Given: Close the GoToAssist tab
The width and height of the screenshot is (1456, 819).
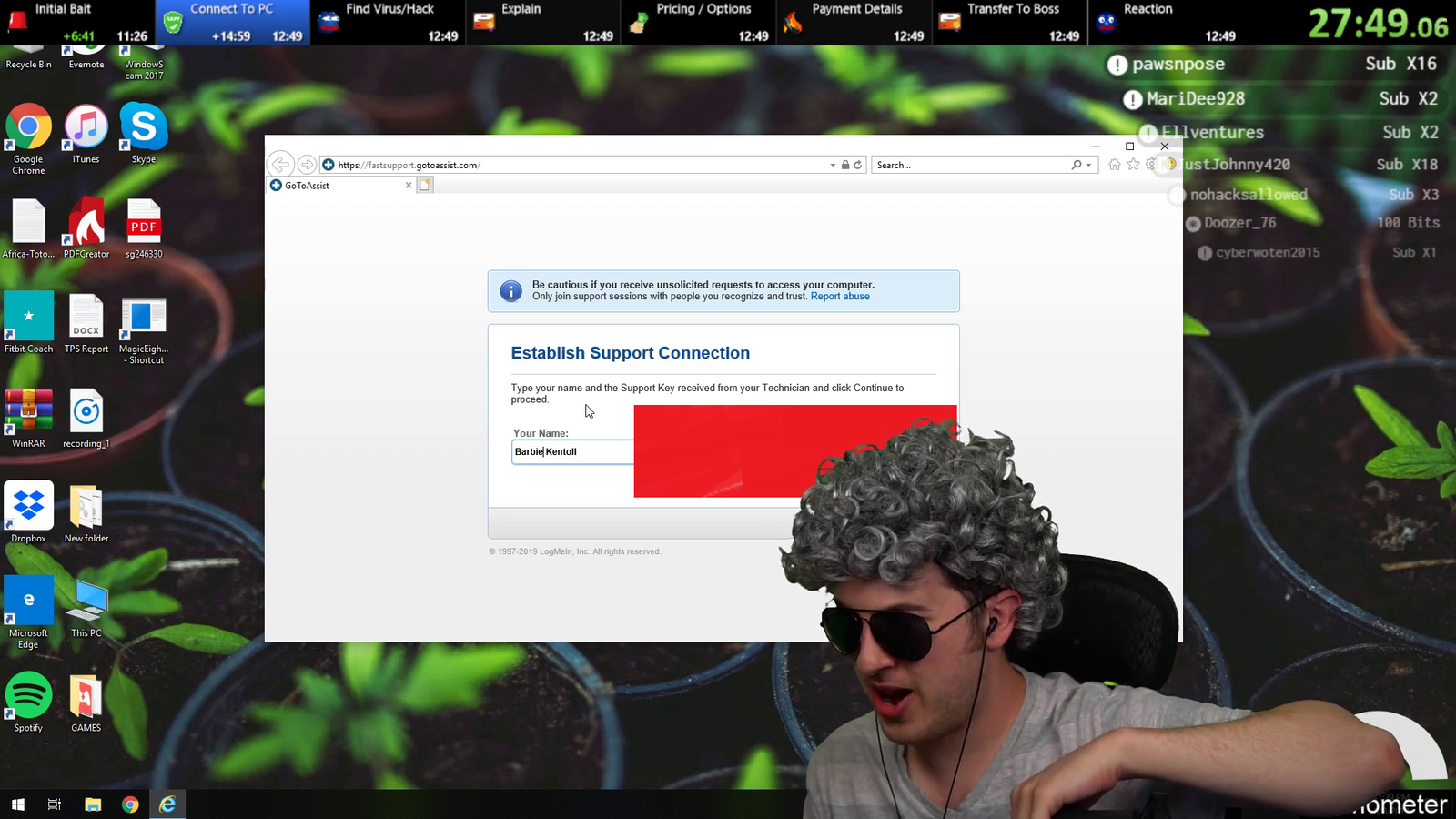Looking at the screenshot, I should pos(409,185).
